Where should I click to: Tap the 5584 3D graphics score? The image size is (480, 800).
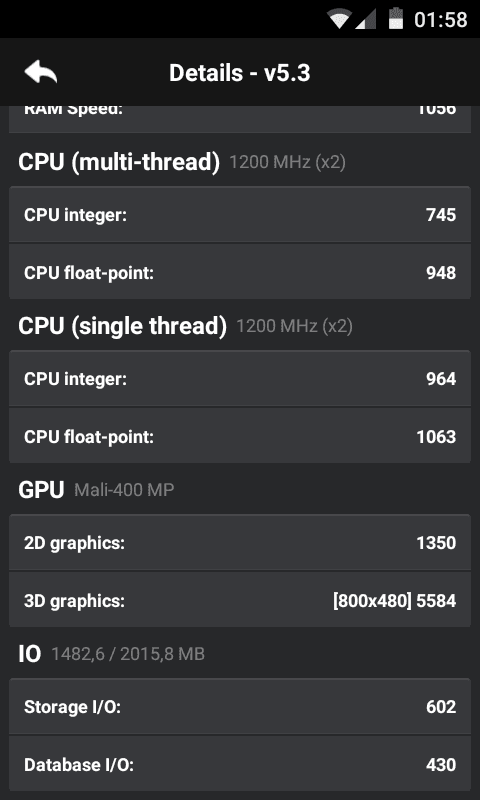click(x=436, y=601)
